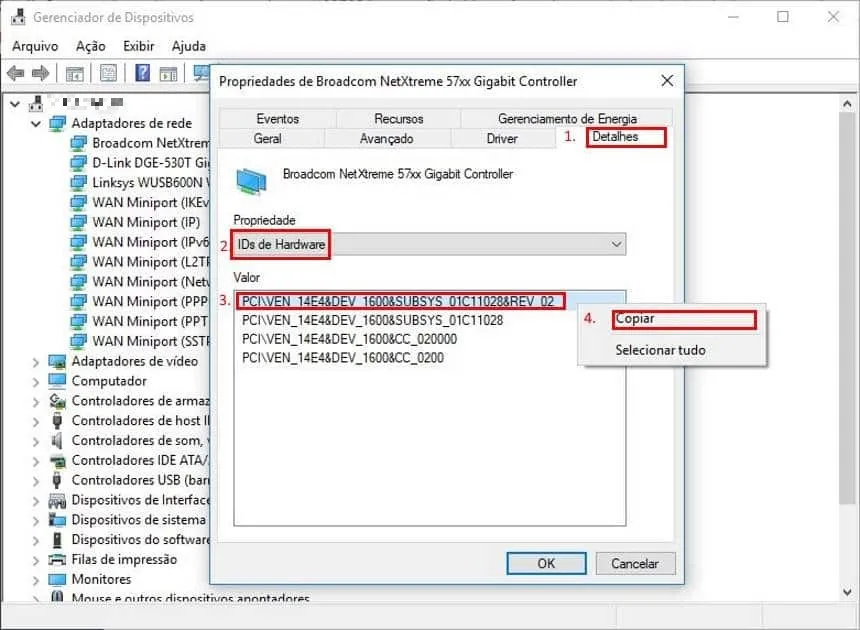Toggle the action pane toolbar icon

168,73
